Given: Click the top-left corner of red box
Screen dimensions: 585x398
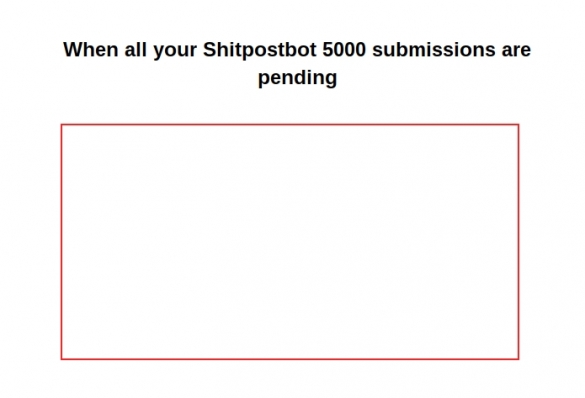Looking at the screenshot, I should tap(62, 125).
